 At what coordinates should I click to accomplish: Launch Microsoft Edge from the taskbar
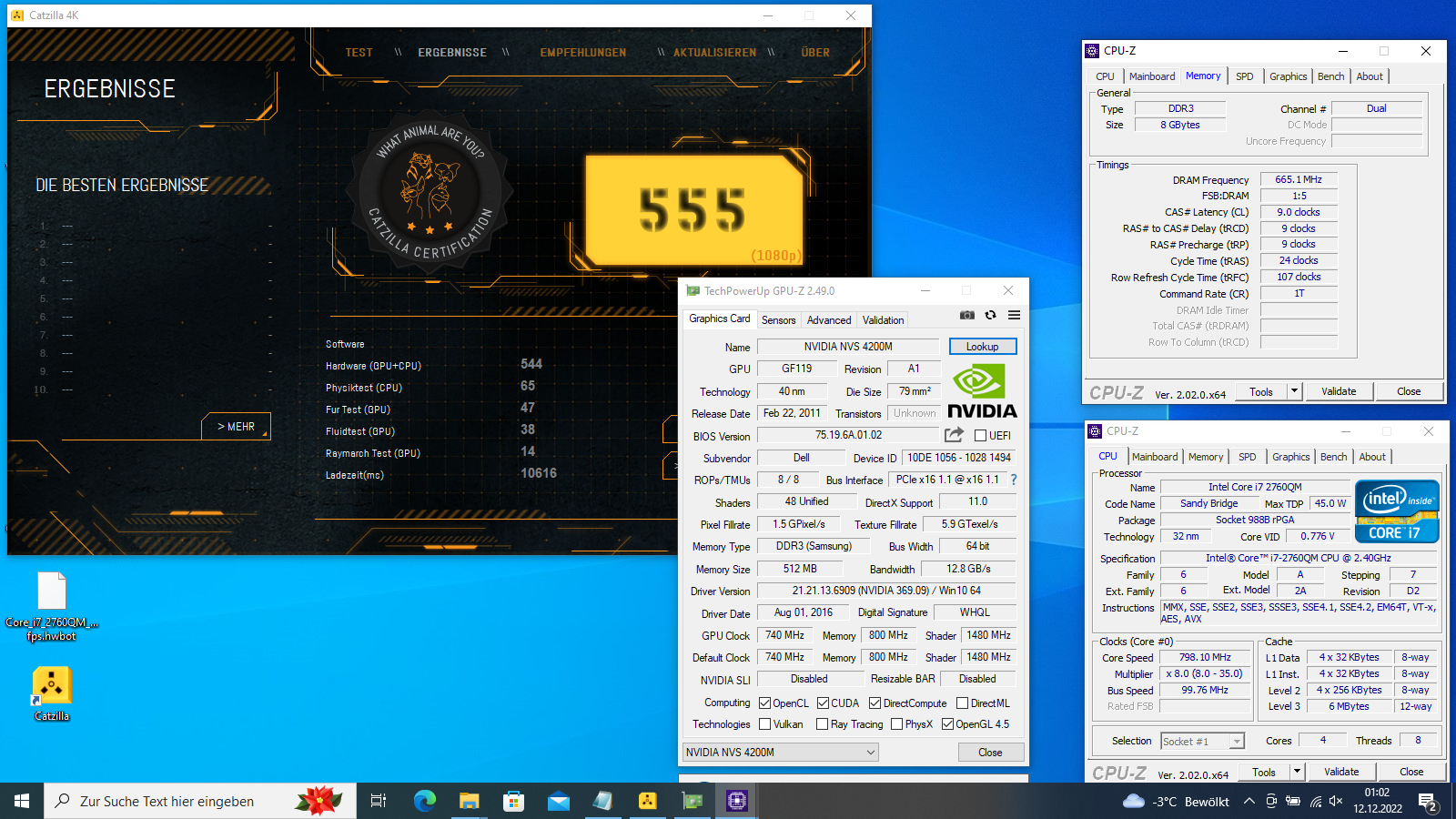[424, 801]
